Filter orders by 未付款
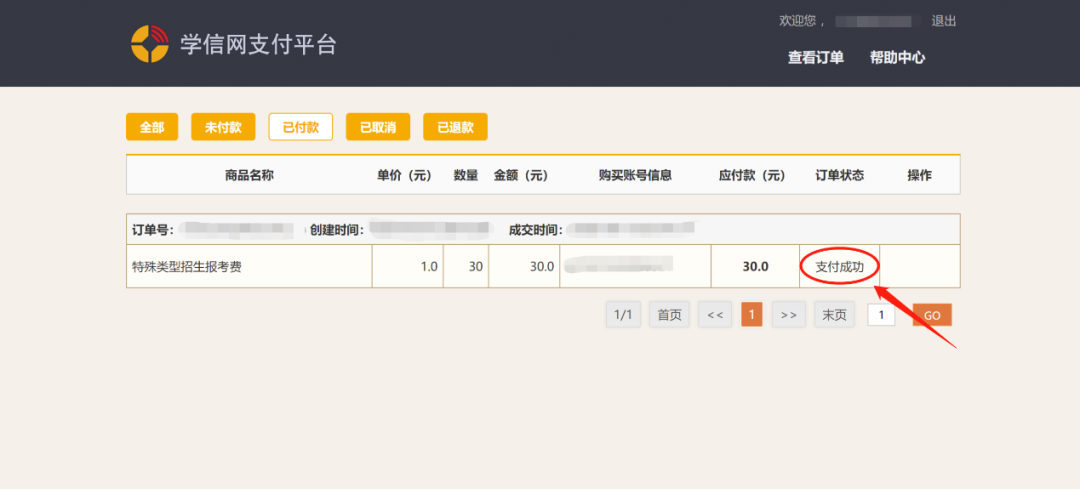1080x489 pixels. click(223, 127)
